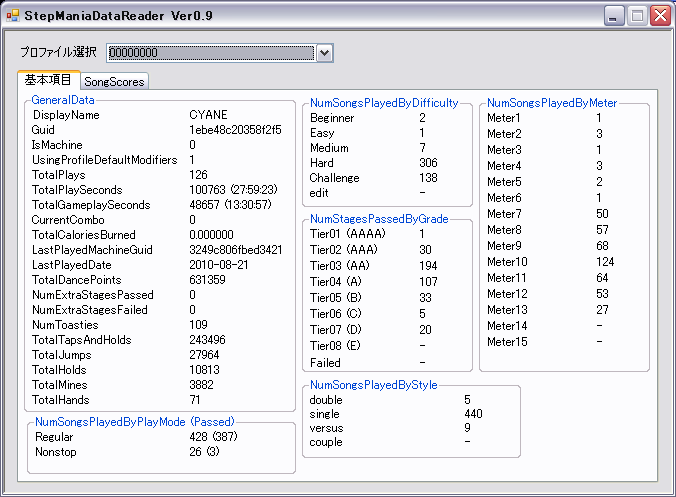Click the TotalDancePoints value 631359
This screenshot has height=497, width=676.
point(207,280)
